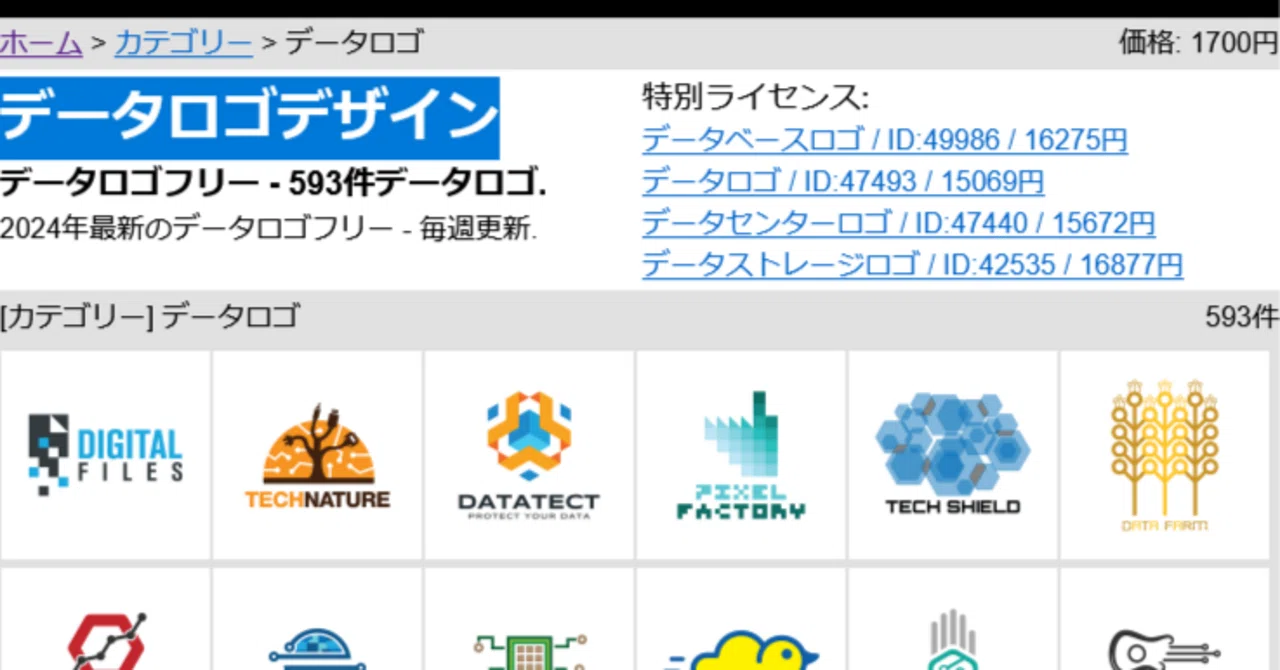Open the hand circuit logo thumbnail
Screen dimensions: 1280x670
(x=953, y=619)
